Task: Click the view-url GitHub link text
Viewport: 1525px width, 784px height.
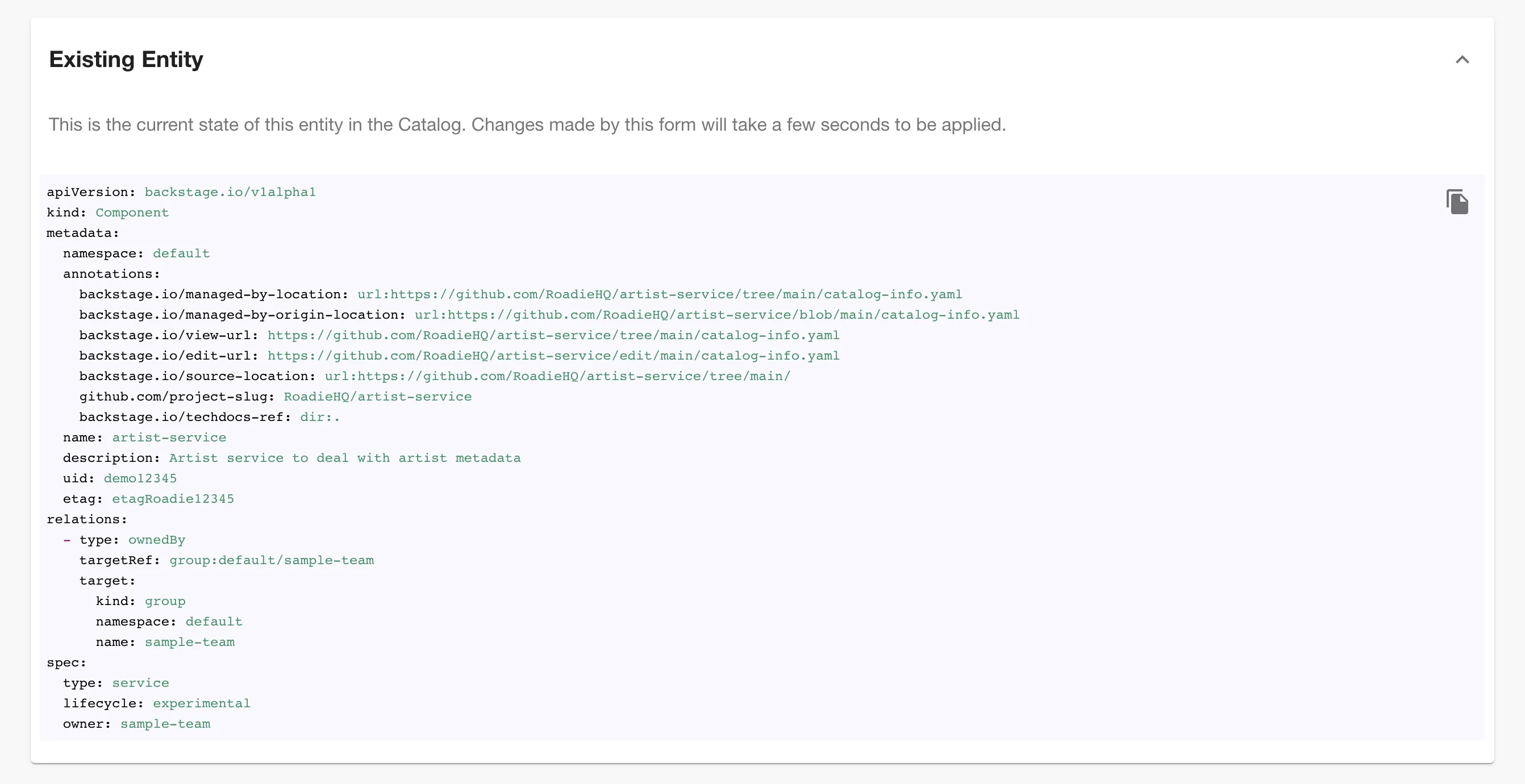Action: (x=553, y=335)
